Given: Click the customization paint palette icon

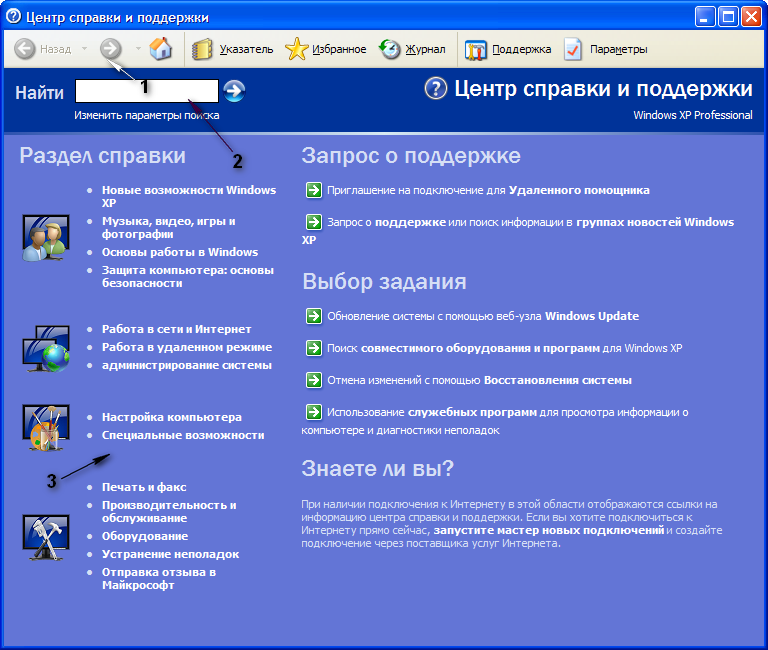Looking at the screenshot, I should tap(46, 427).
